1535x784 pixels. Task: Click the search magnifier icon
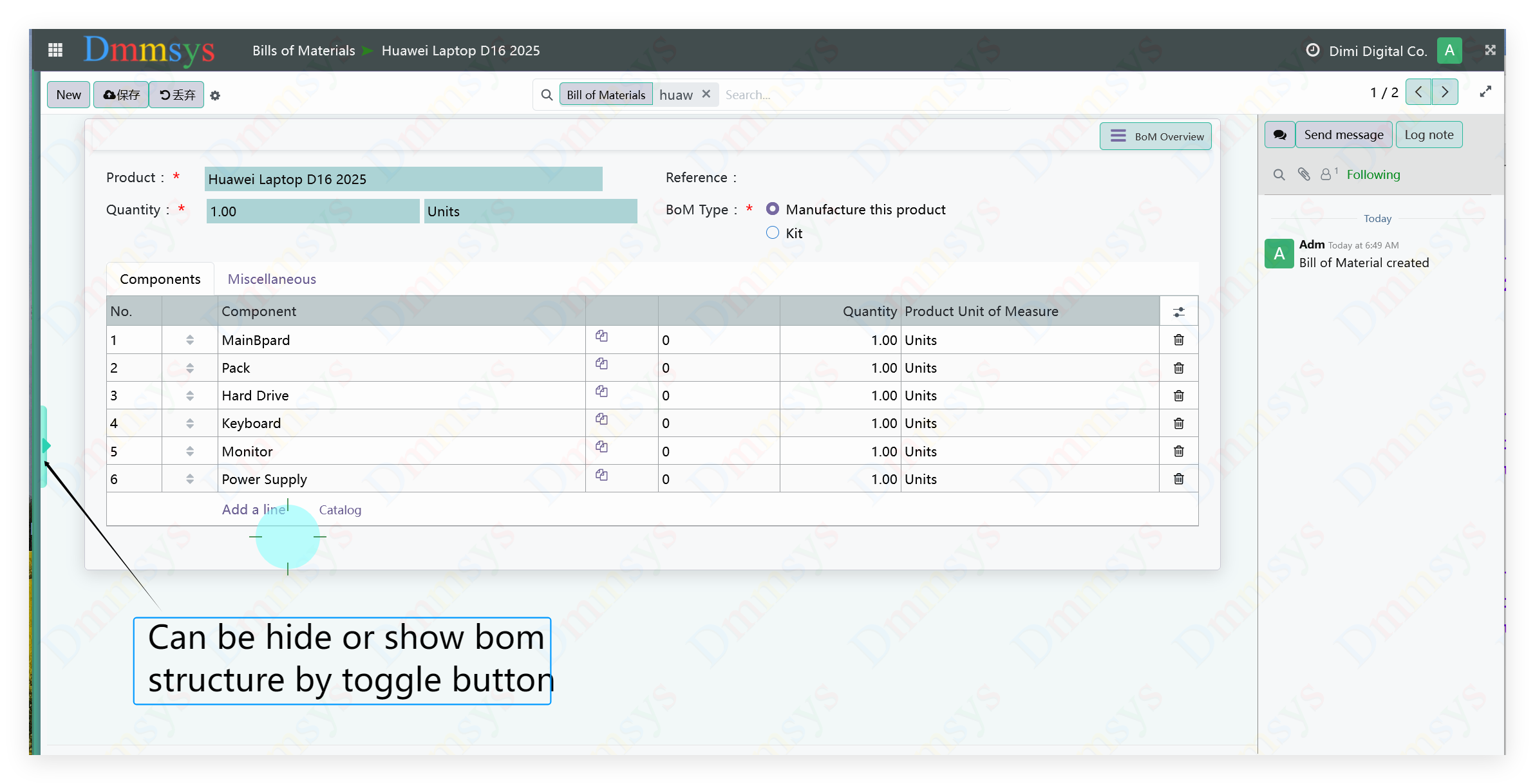tap(547, 95)
